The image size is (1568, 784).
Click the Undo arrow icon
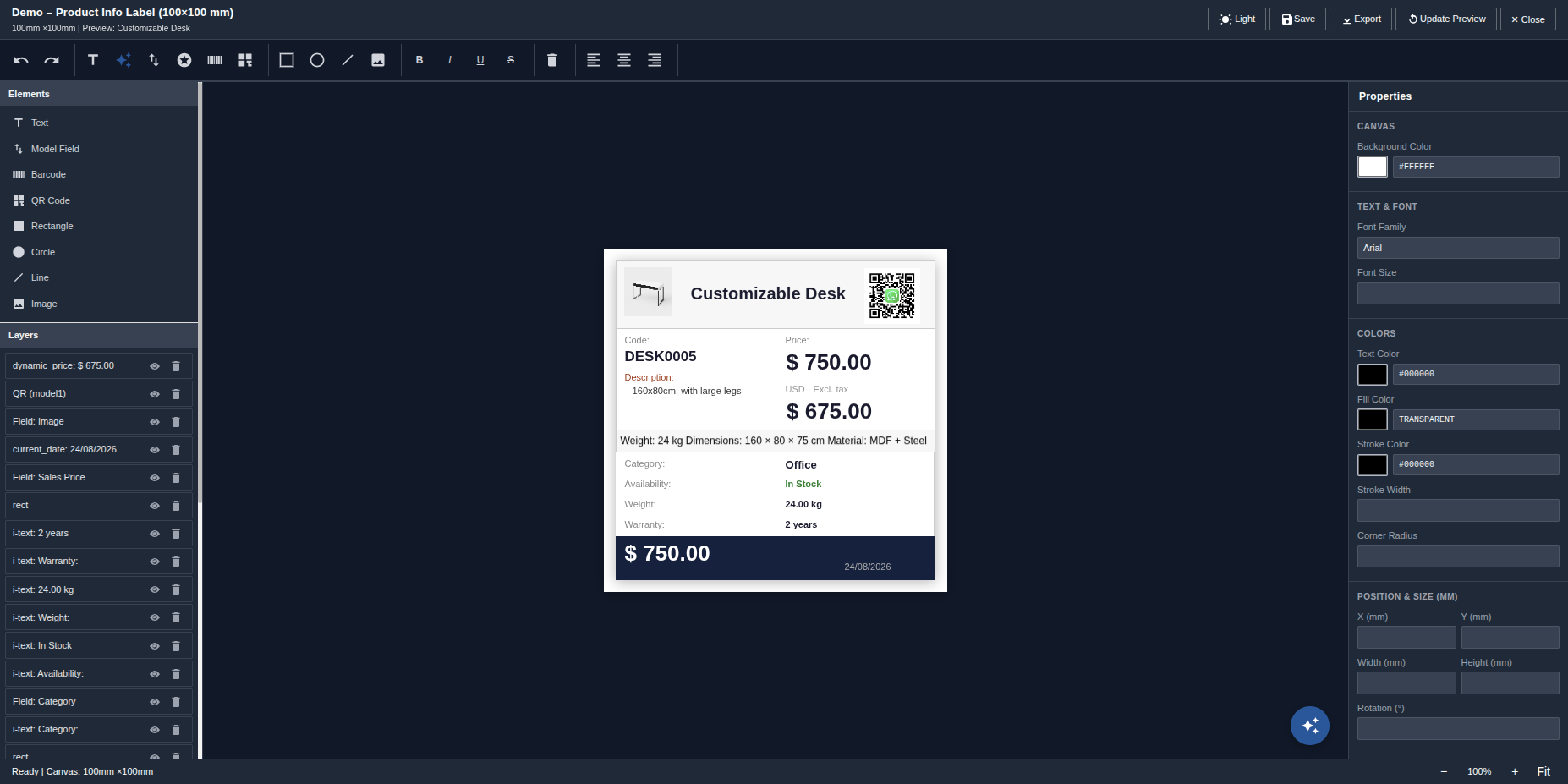tap(21, 60)
